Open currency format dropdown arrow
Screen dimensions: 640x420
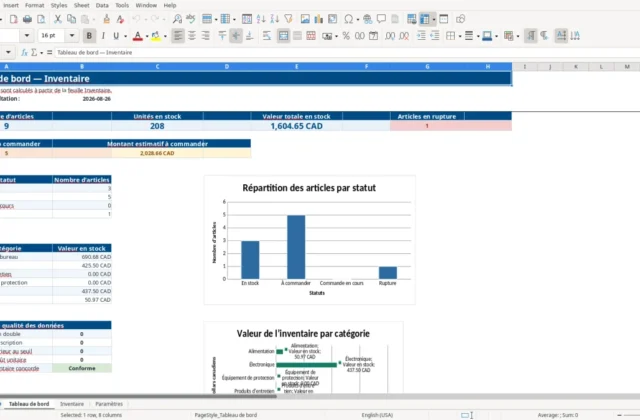pyautogui.click(x=336, y=36)
